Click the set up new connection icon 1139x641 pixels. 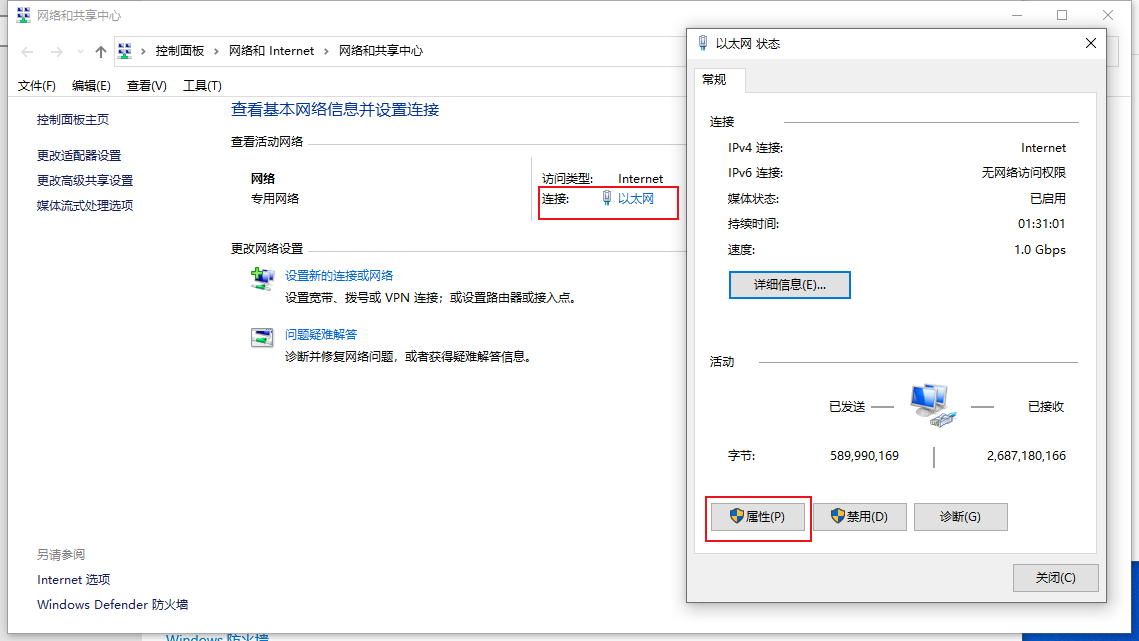click(x=262, y=279)
